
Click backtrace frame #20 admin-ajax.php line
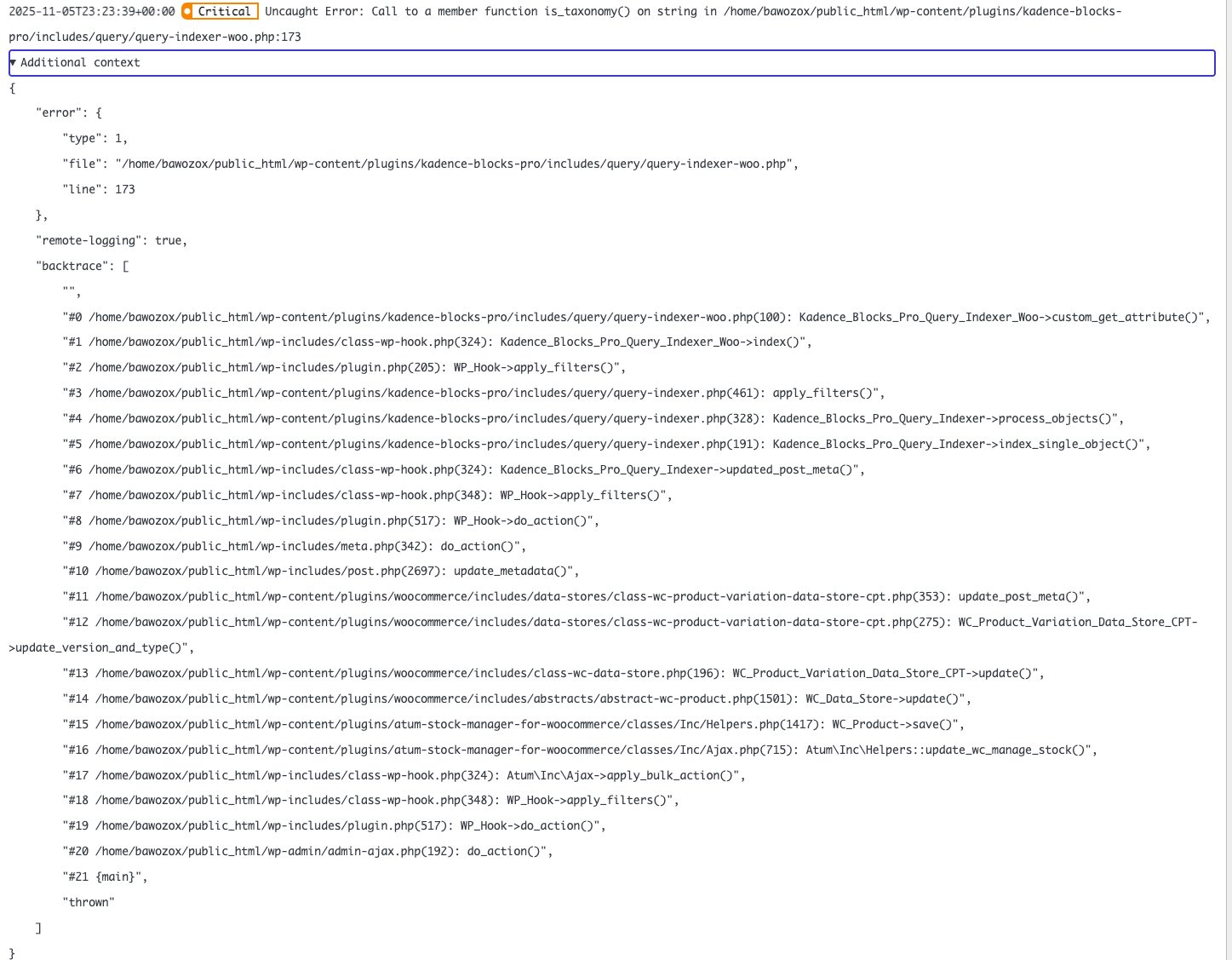click(x=307, y=851)
